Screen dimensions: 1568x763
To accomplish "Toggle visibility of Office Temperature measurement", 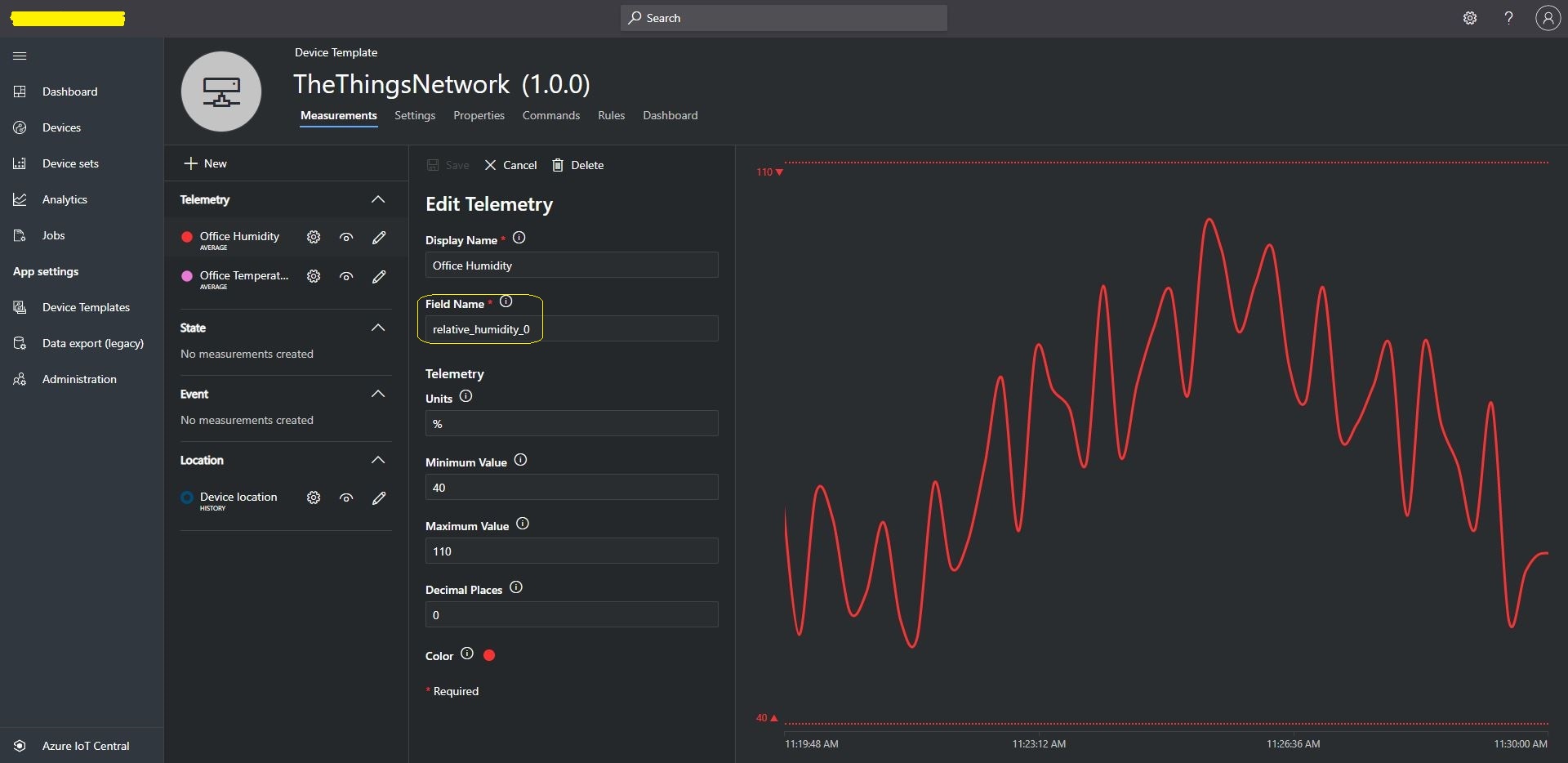I will pyautogui.click(x=346, y=276).
